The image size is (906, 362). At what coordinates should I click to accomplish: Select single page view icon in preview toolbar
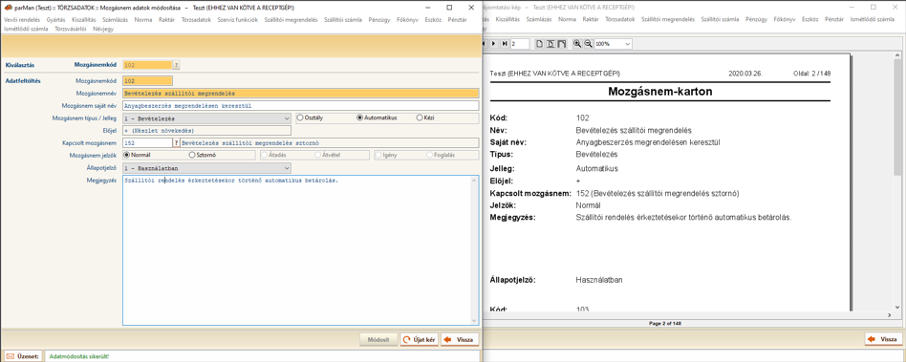[x=540, y=44]
